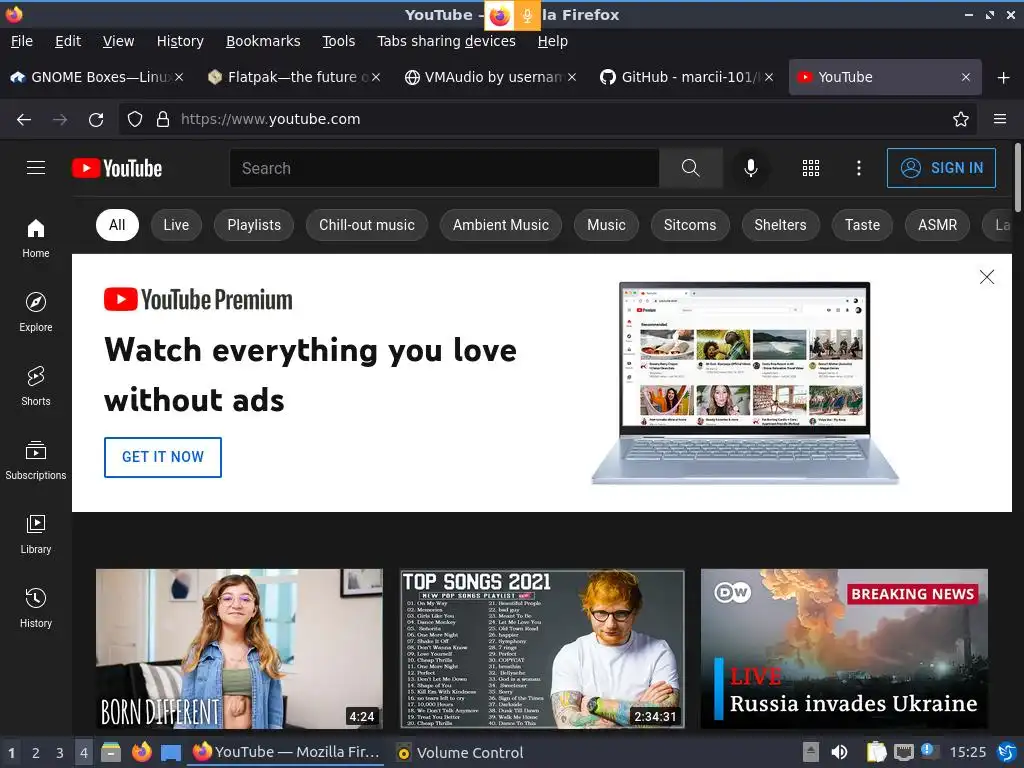The image size is (1024, 768).
Task: Open Explore in sidebar
Action: pos(36,312)
